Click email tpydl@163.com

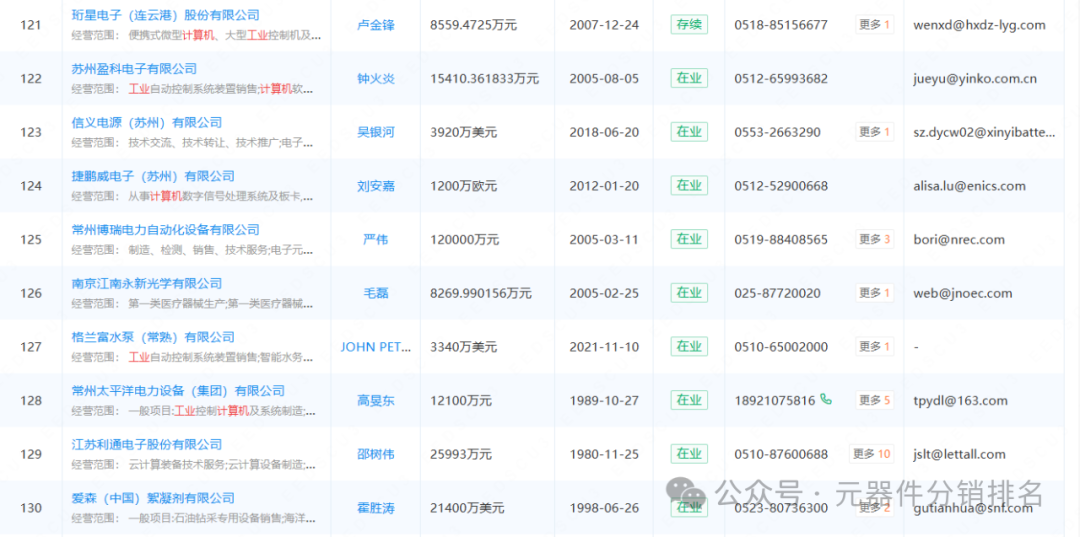pyautogui.click(x=960, y=401)
